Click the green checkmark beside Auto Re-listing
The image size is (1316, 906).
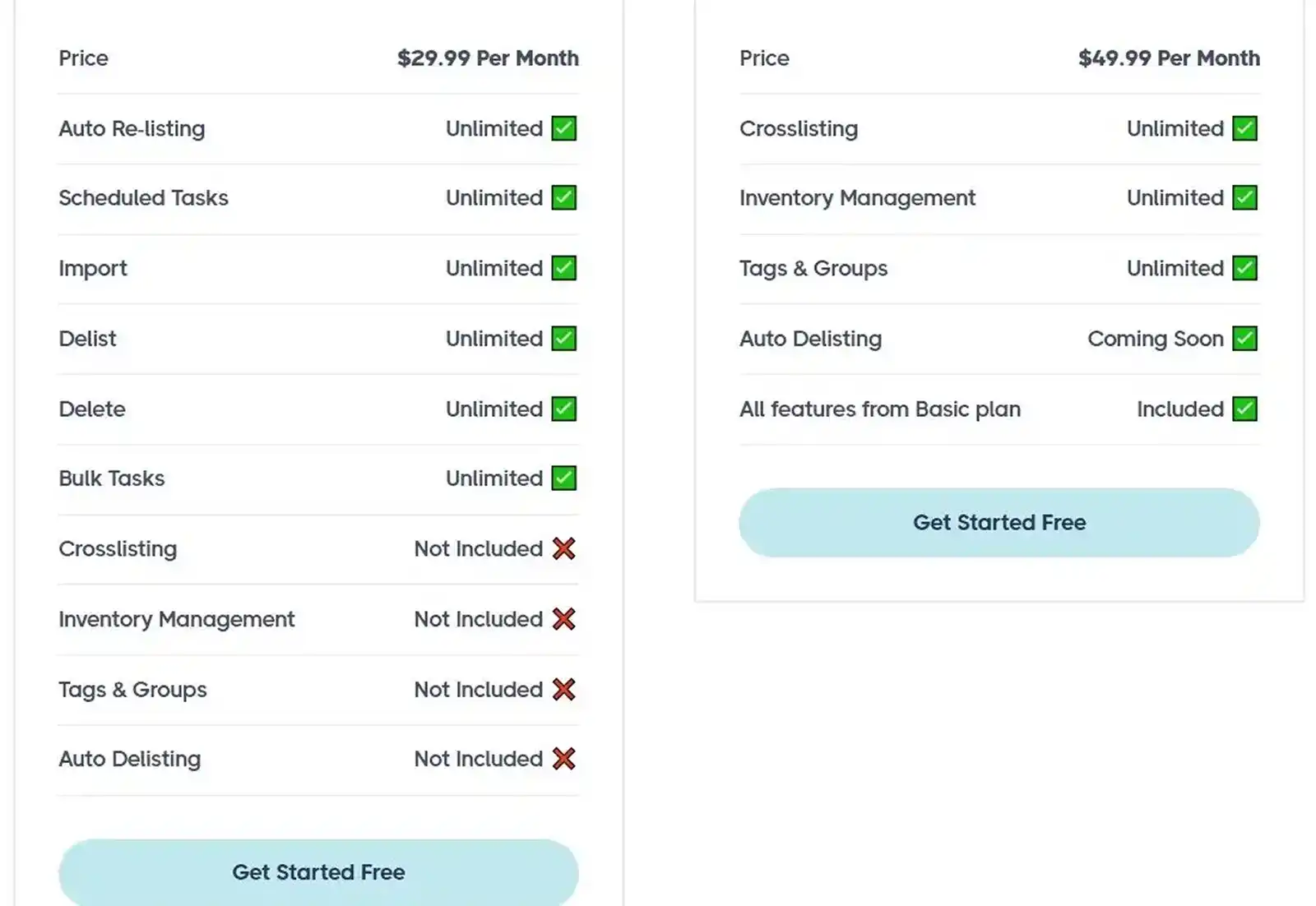tap(563, 128)
